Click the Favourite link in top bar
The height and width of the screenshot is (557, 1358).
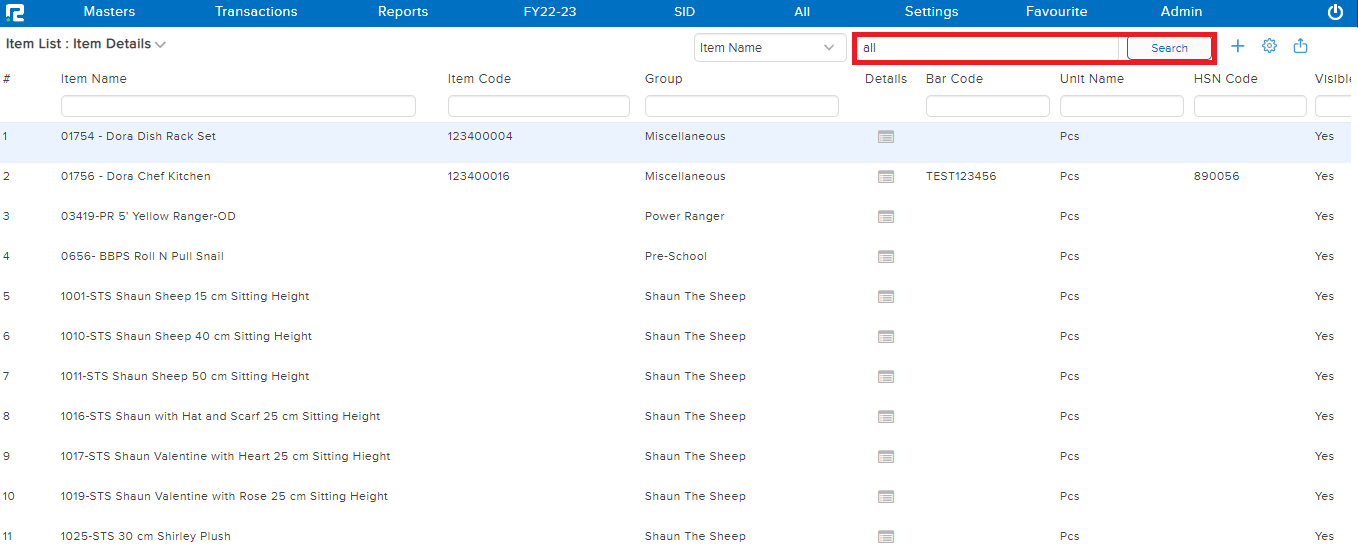1056,12
